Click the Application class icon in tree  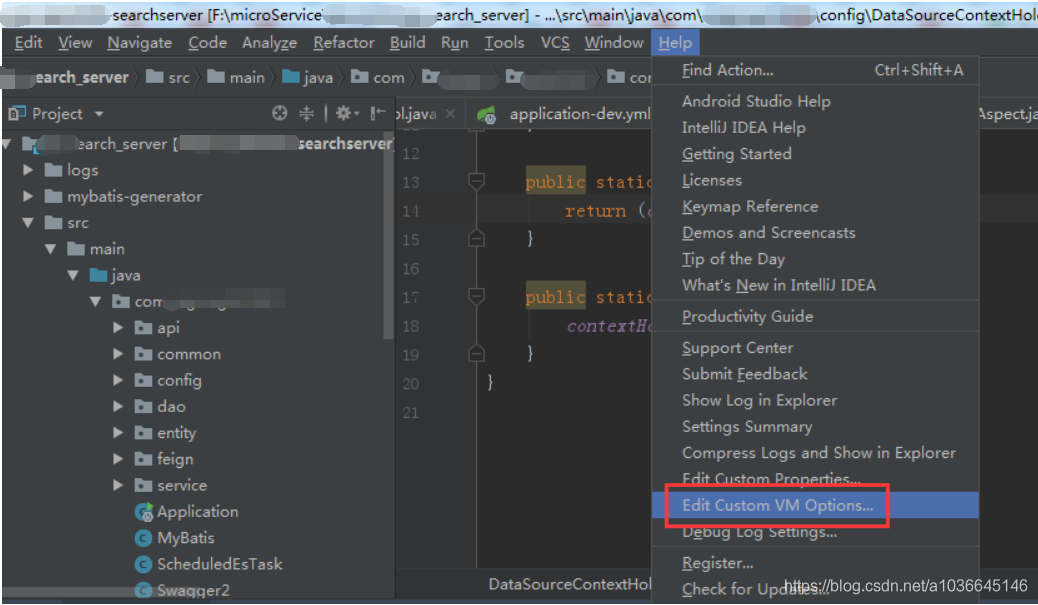point(144,512)
